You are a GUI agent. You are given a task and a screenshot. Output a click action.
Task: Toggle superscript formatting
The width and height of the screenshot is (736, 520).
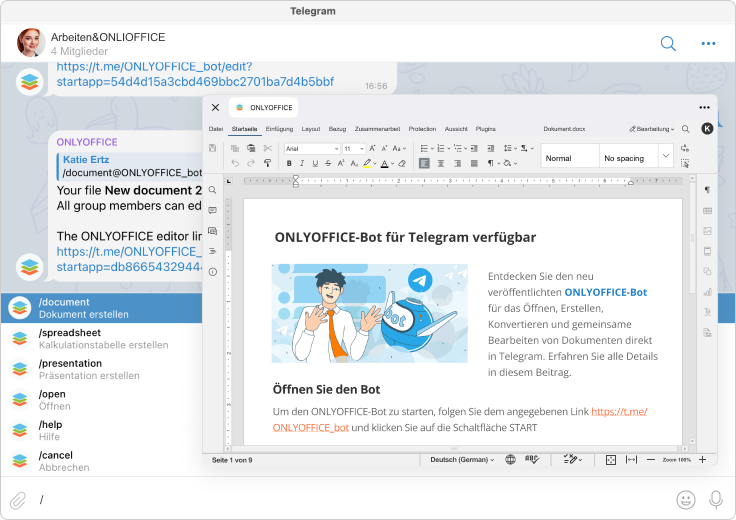(341, 163)
